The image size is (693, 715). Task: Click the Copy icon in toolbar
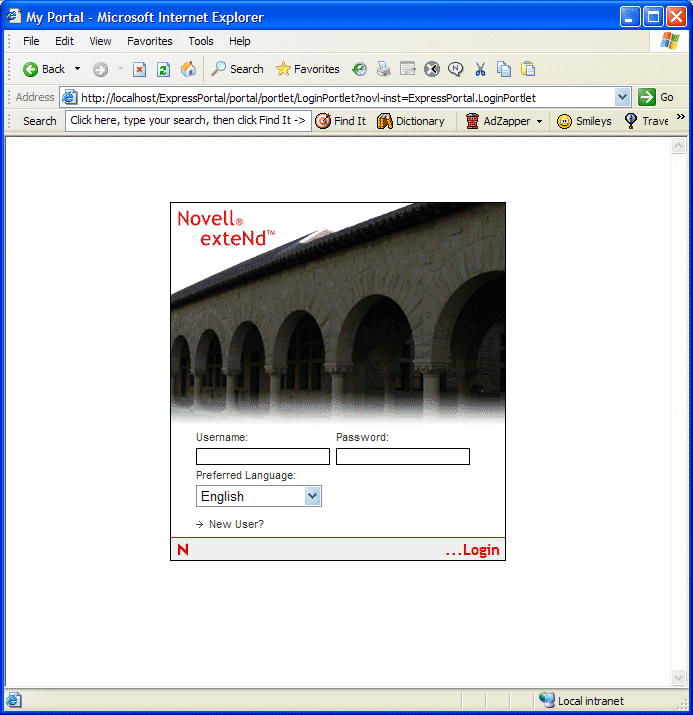click(504, 69)
